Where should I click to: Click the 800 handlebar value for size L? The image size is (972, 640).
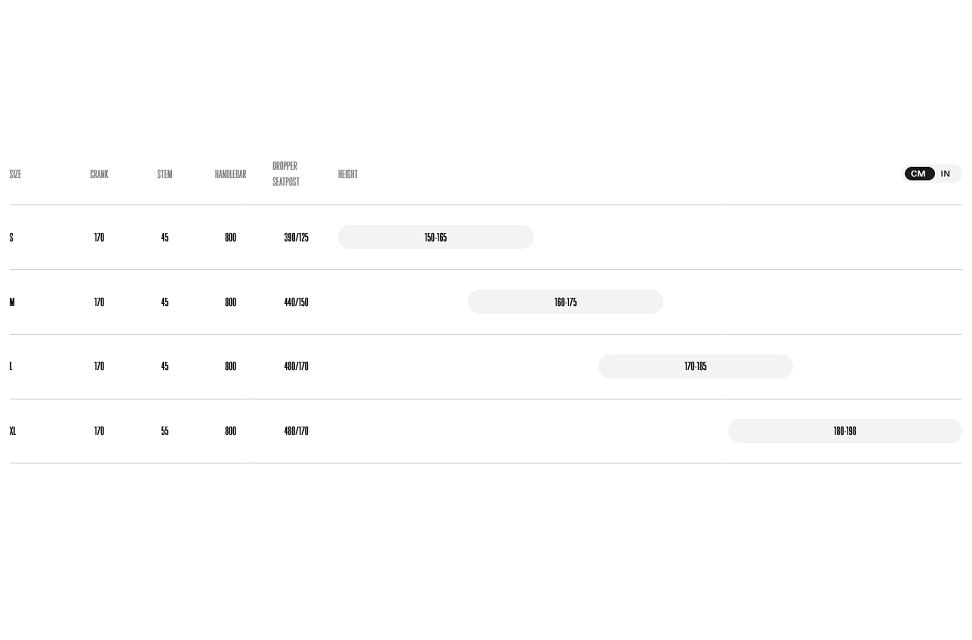(x=231, y=367)
